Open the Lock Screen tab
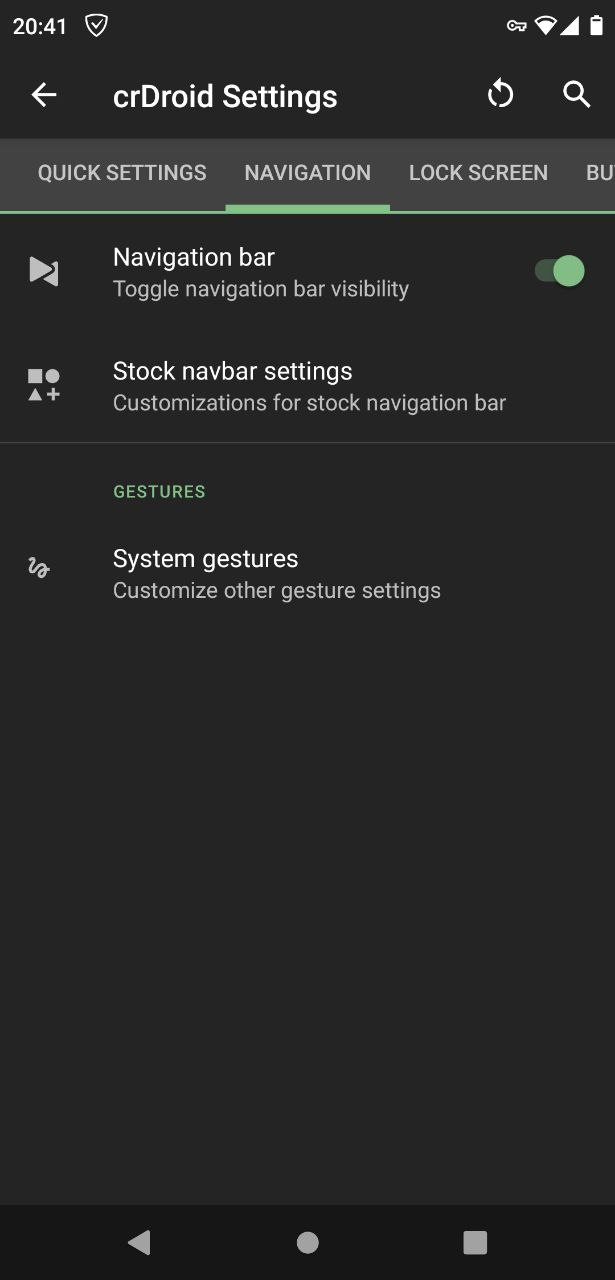This screenshot has width=615, height=1280. click(x=478, y=173)
